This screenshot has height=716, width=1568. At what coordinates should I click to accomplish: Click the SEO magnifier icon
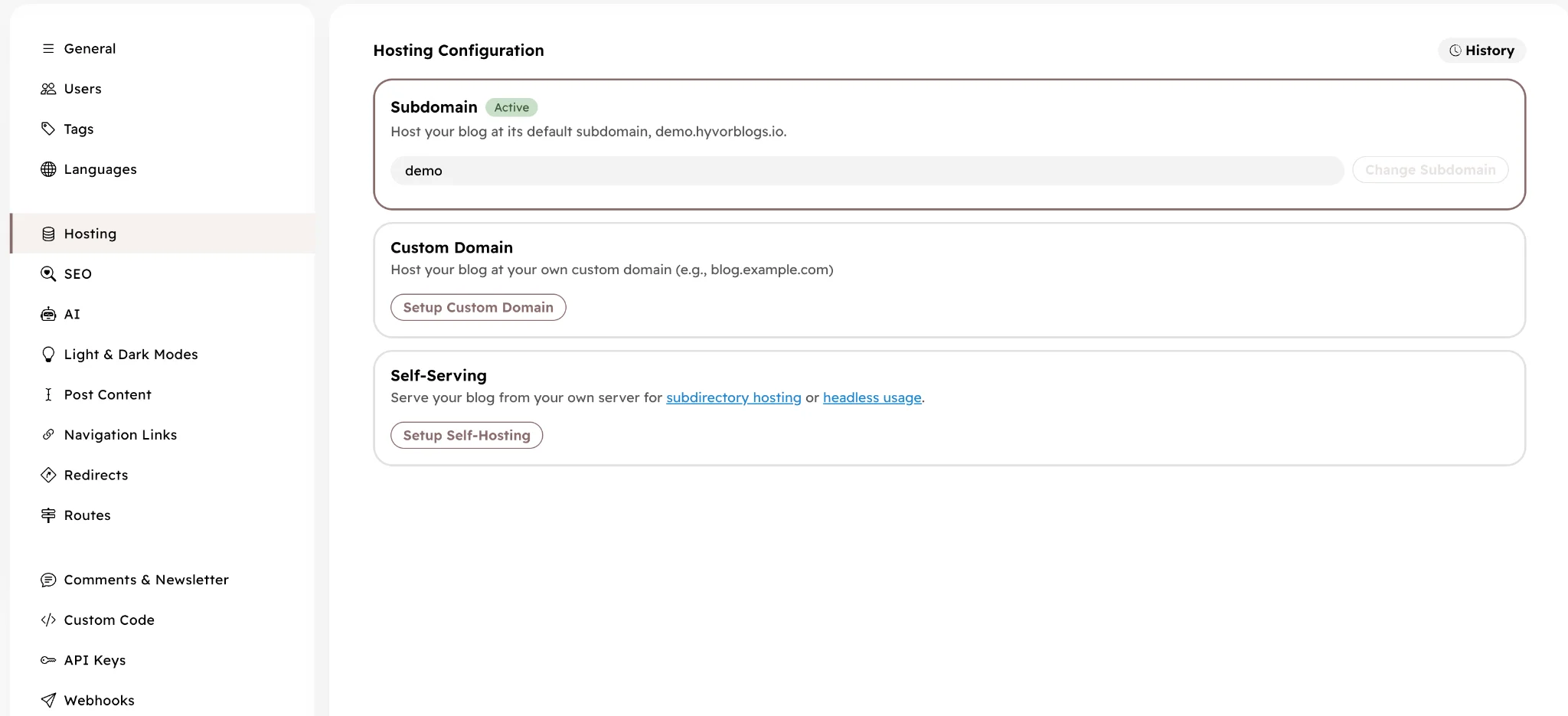click(x=48, y=274)
